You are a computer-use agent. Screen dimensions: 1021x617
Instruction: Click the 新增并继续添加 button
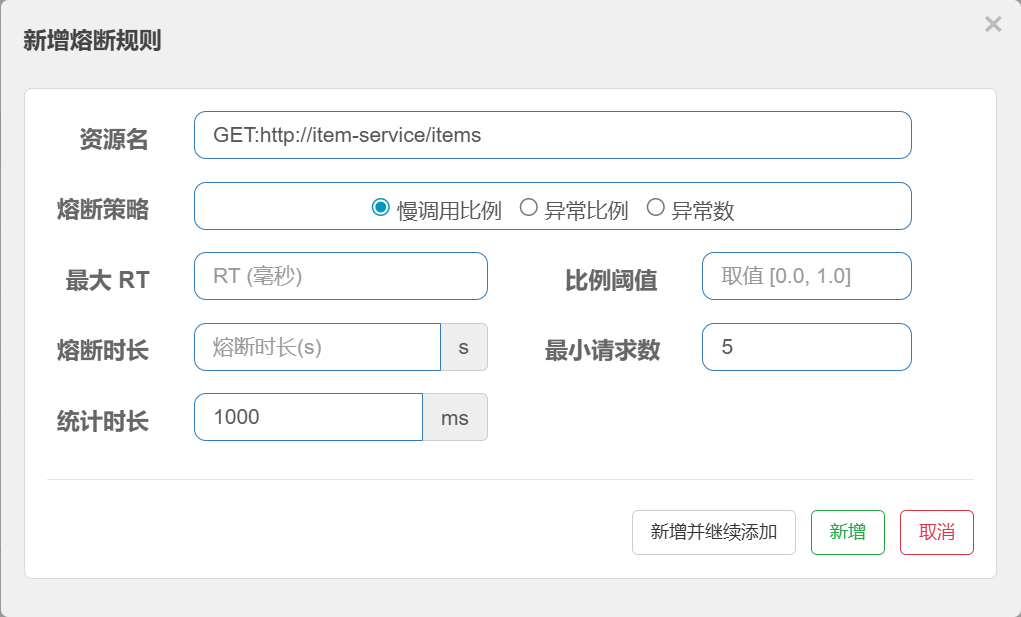click(x=714, y=532)
